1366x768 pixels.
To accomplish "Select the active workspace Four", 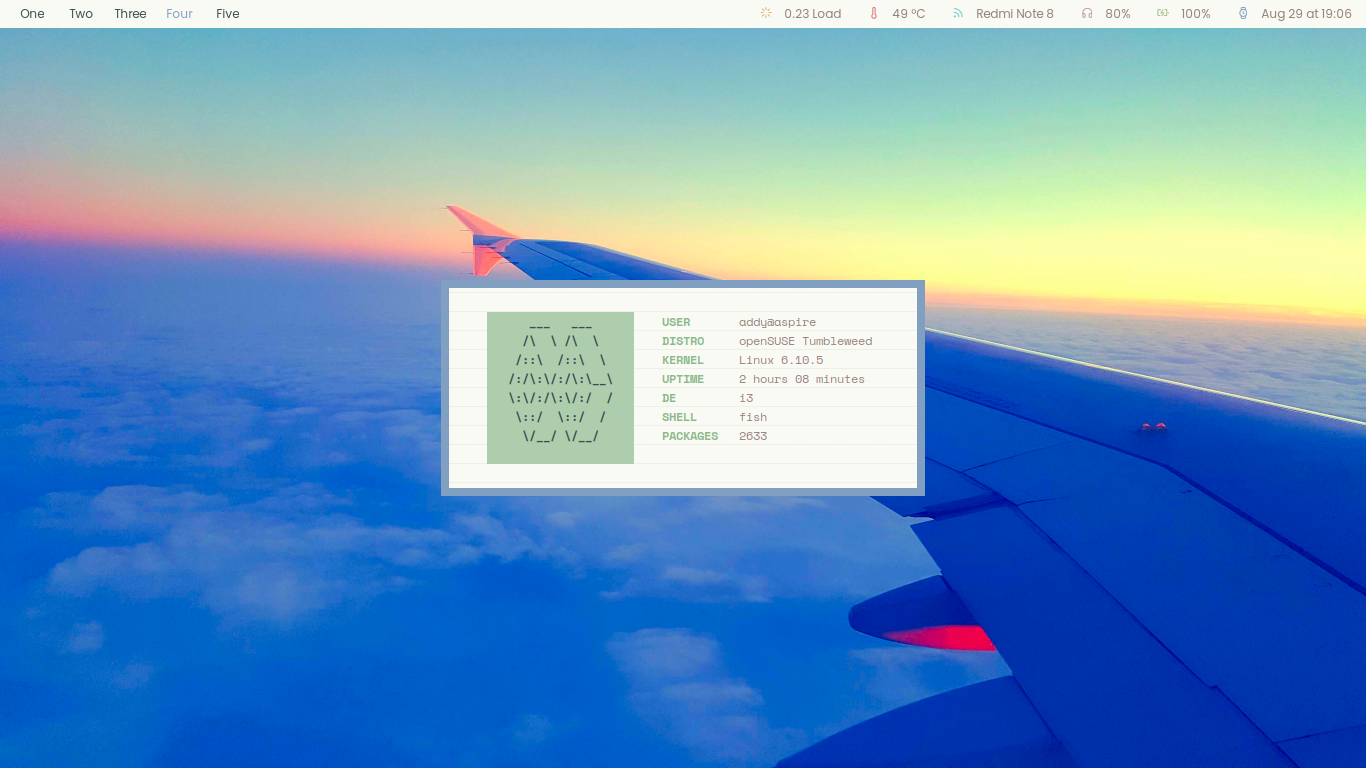I will tap(179, 14).
